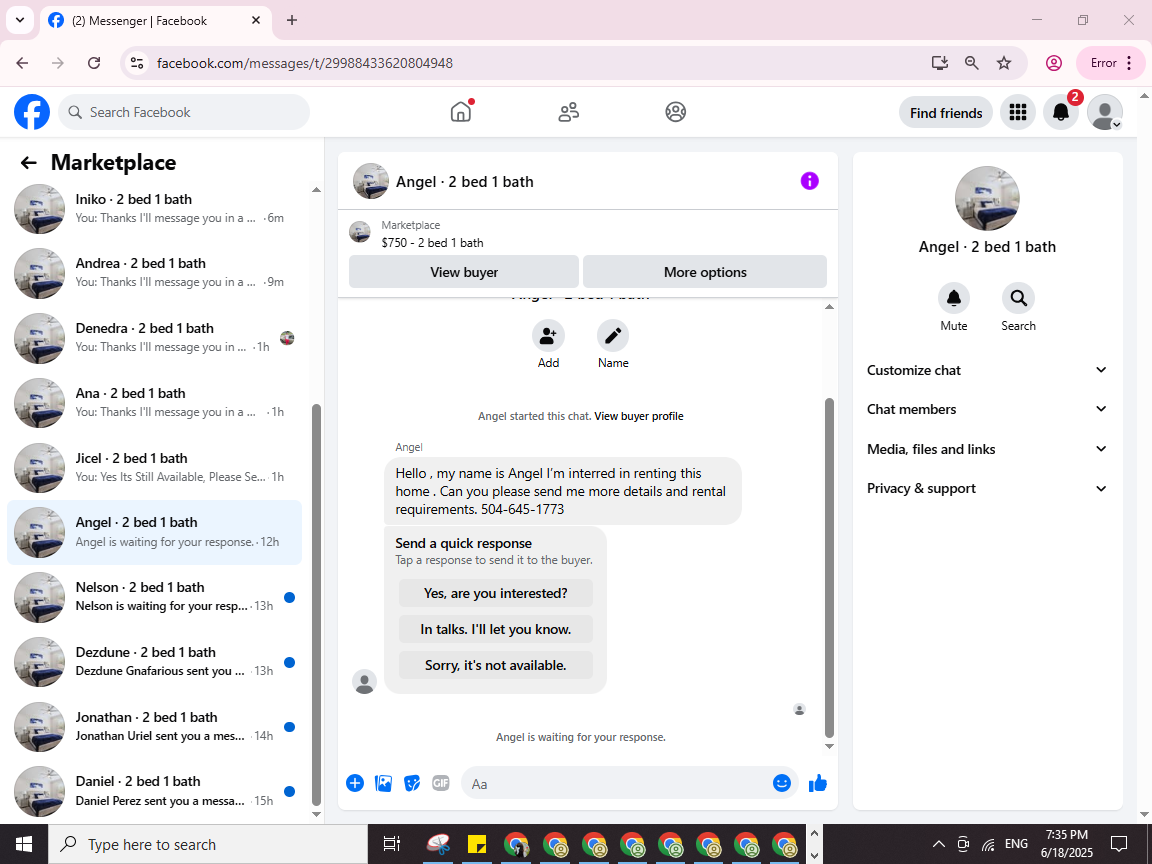Open Nelson 2 bed 1 bath conversation
The image size is (1152, 864).
(154, 597)
